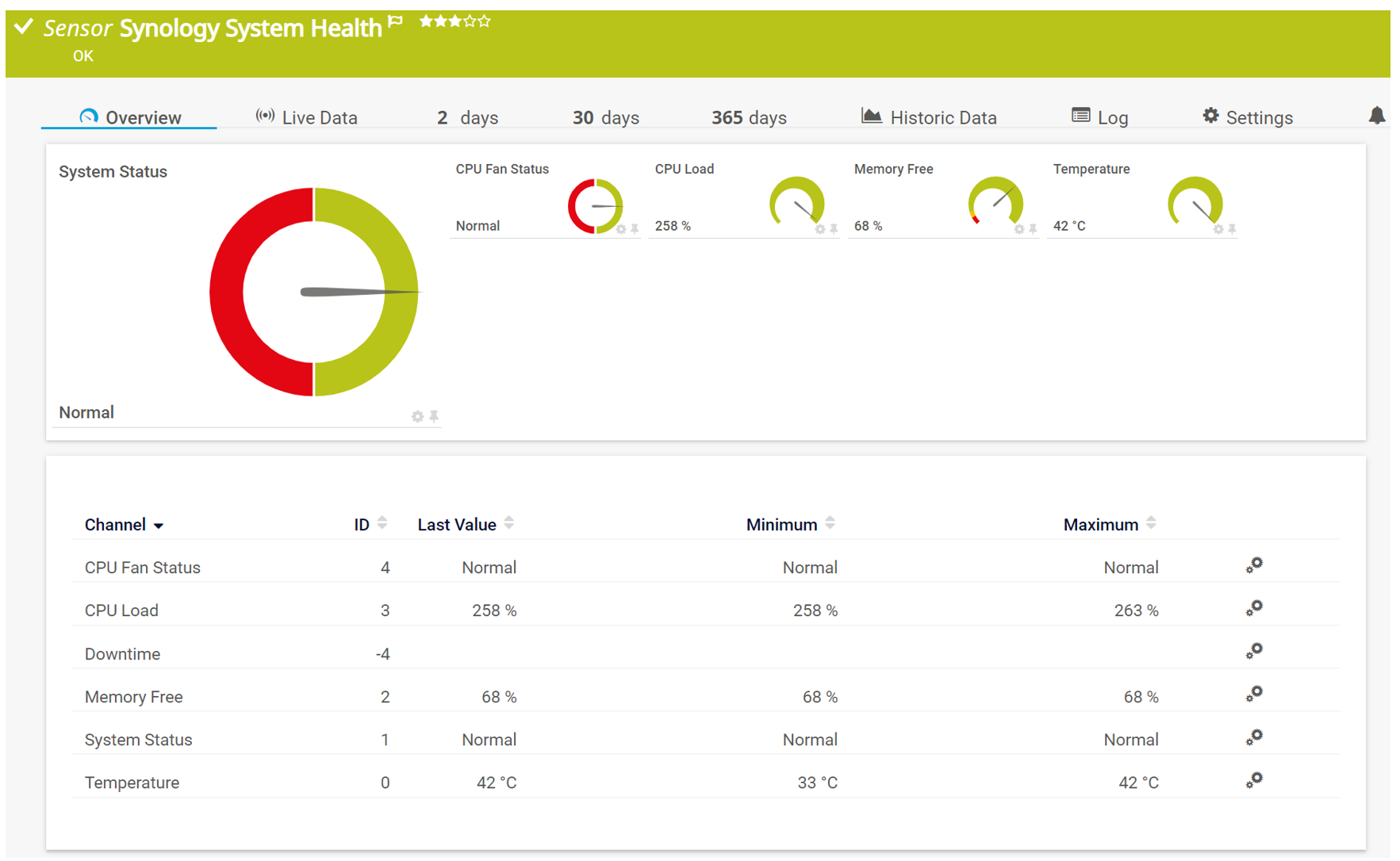Open channel settings gear for Downtime row
The width and height of the screenshot is (1400, 861).
1253,650
